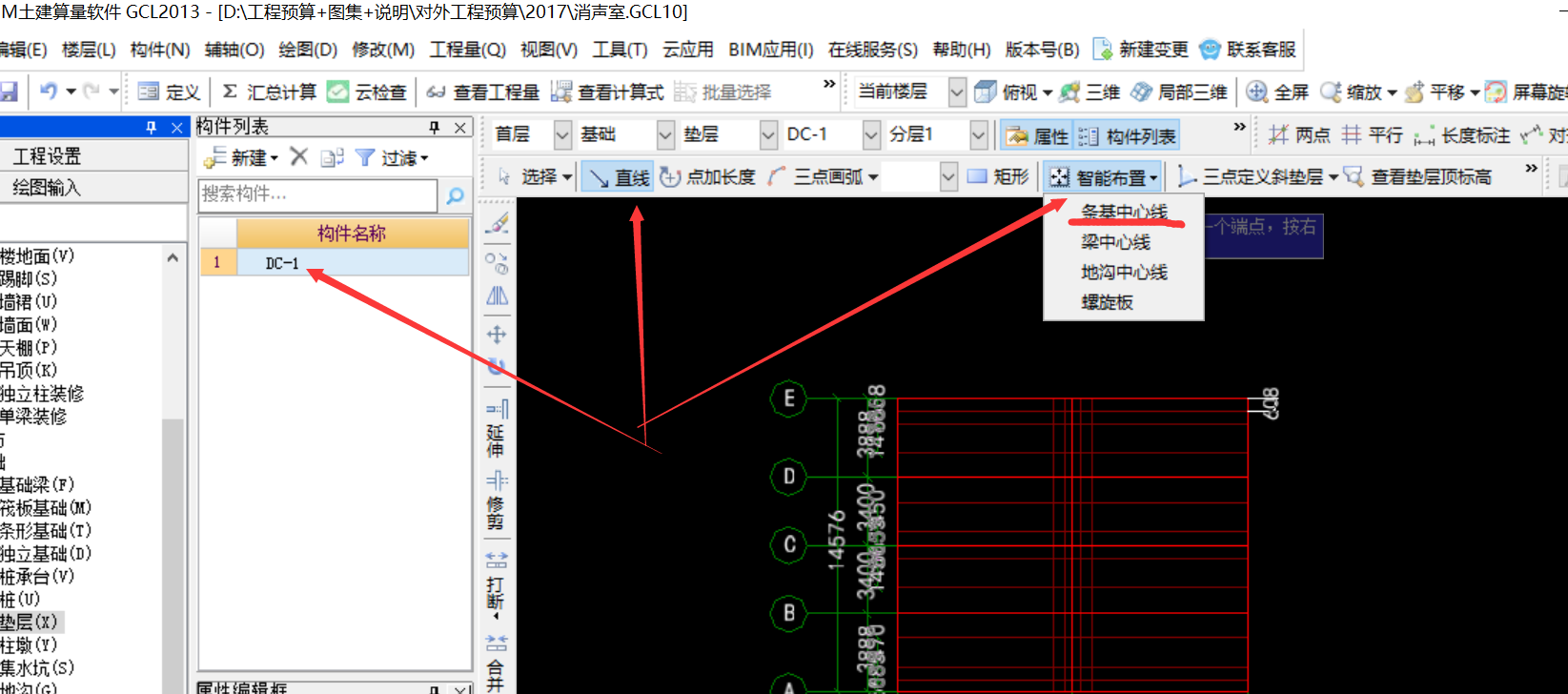1568x694 pixels.
Task: Delete component with the X icon
Action: tap(299, 156)
